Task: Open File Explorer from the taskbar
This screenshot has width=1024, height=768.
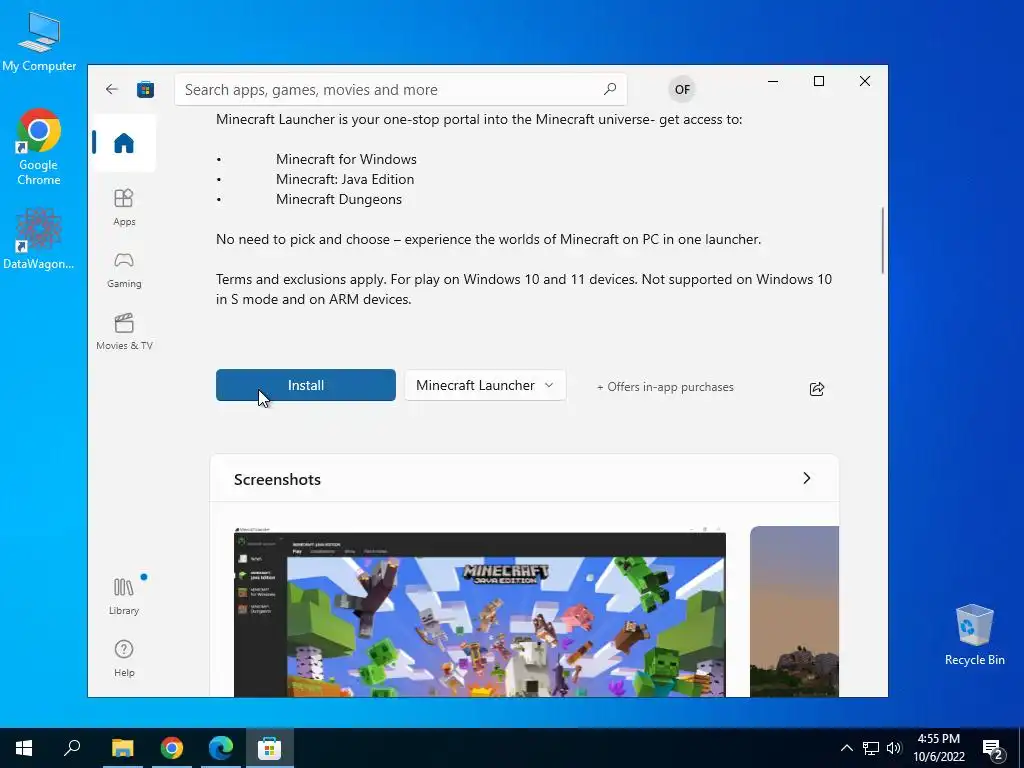Action: (122, 748)
